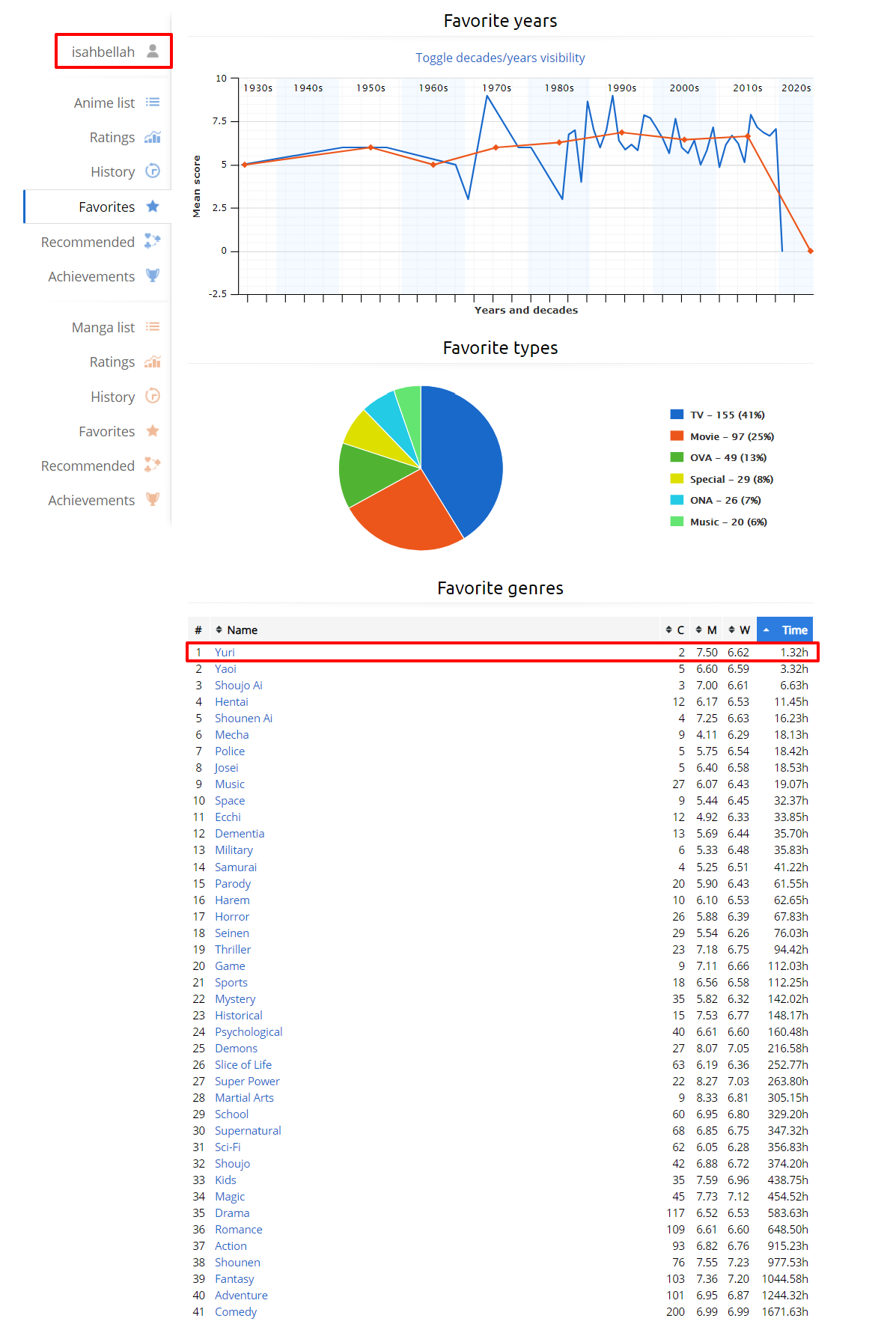896x1336 pixels.
Task: Click the anime Recommended icon
Action: coord(153,241)
